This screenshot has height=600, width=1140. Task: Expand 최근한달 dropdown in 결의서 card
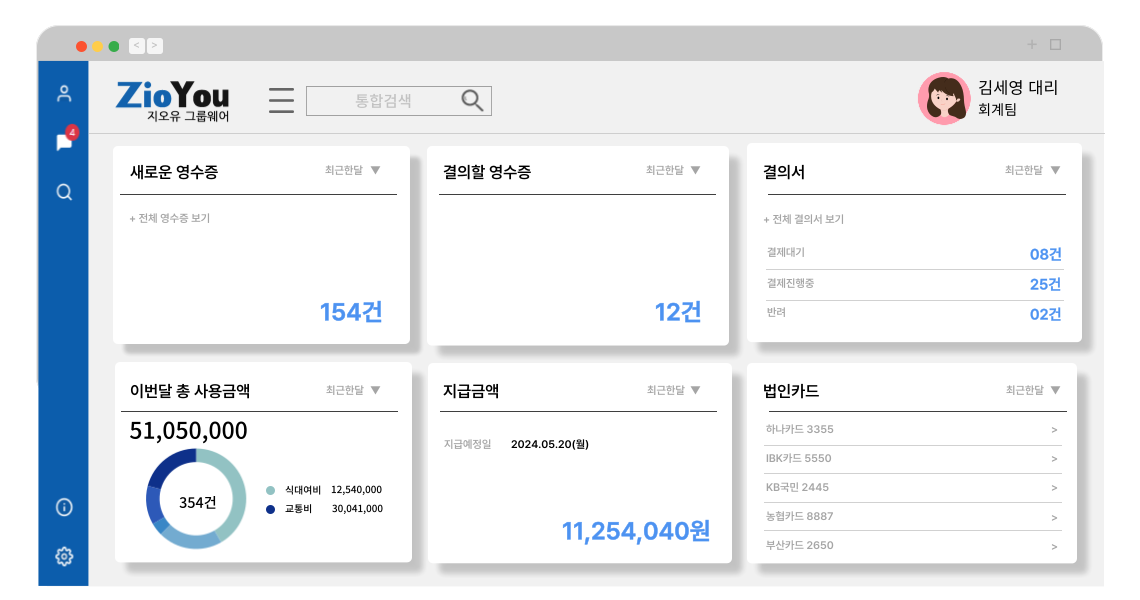pyautogui.click(x=1033, y=171)
